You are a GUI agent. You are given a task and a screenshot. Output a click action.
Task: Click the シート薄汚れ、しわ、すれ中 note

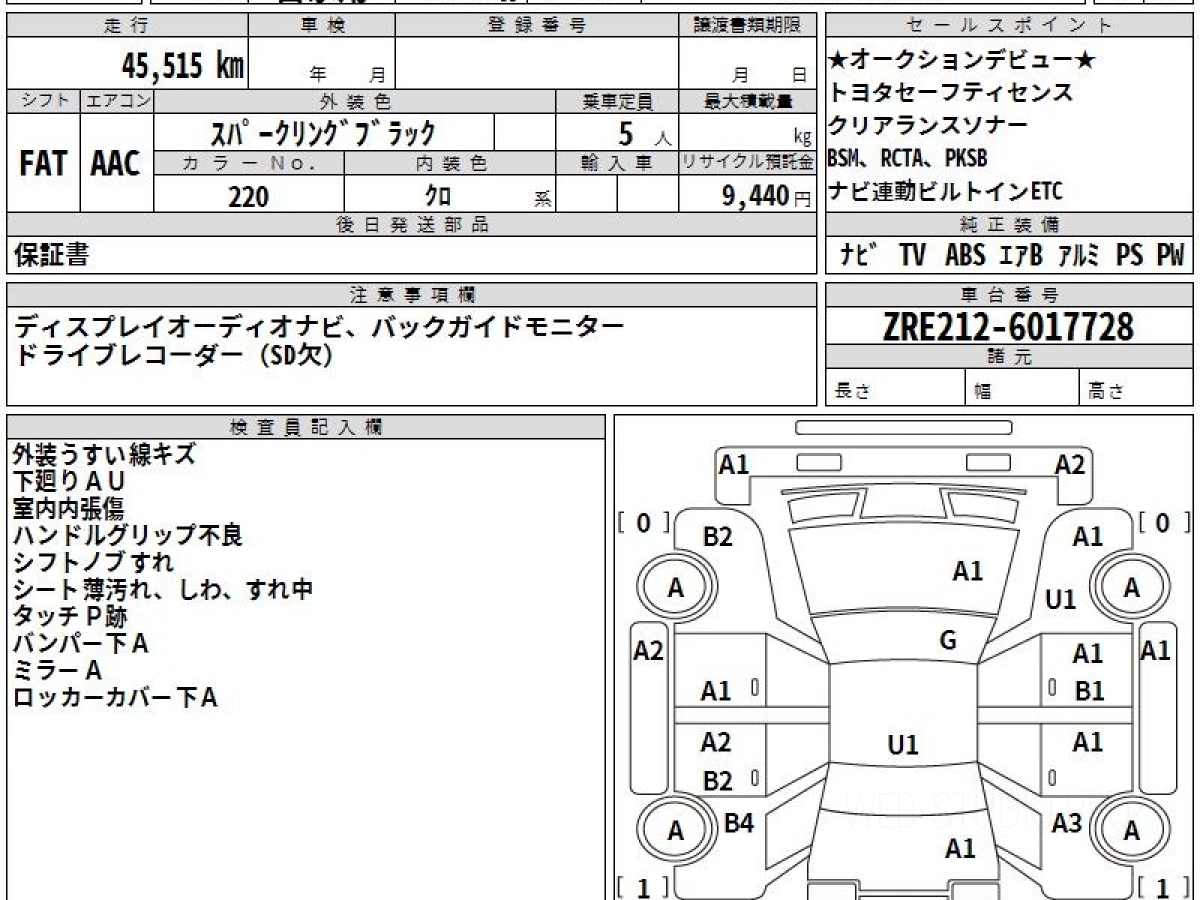pyautogui.click(x=163, y=590)
